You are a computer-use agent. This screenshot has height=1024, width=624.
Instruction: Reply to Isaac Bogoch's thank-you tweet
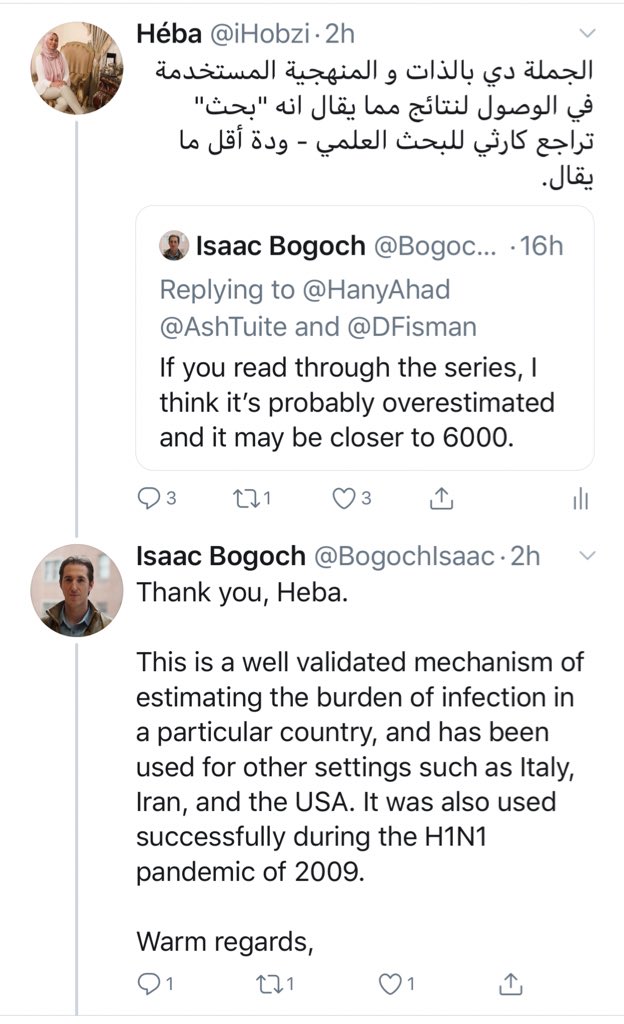(149, 985)
